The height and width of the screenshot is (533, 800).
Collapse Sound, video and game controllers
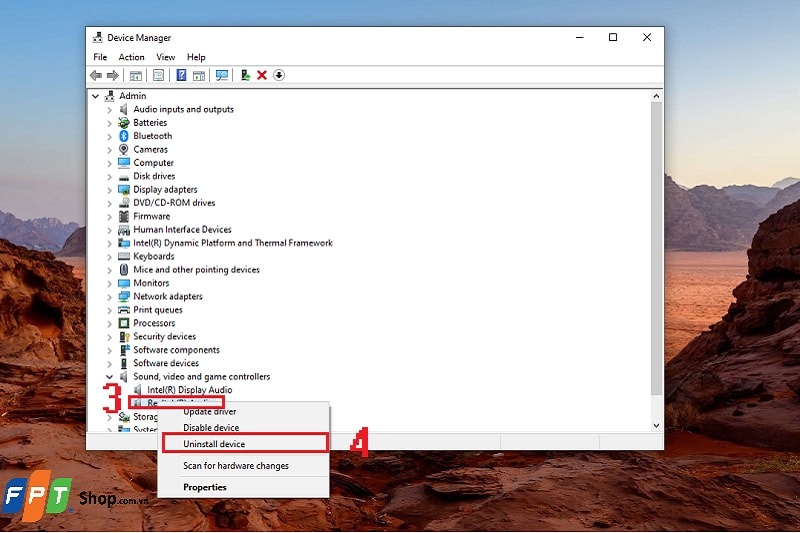pyautogui.click(x=109, y=377)
